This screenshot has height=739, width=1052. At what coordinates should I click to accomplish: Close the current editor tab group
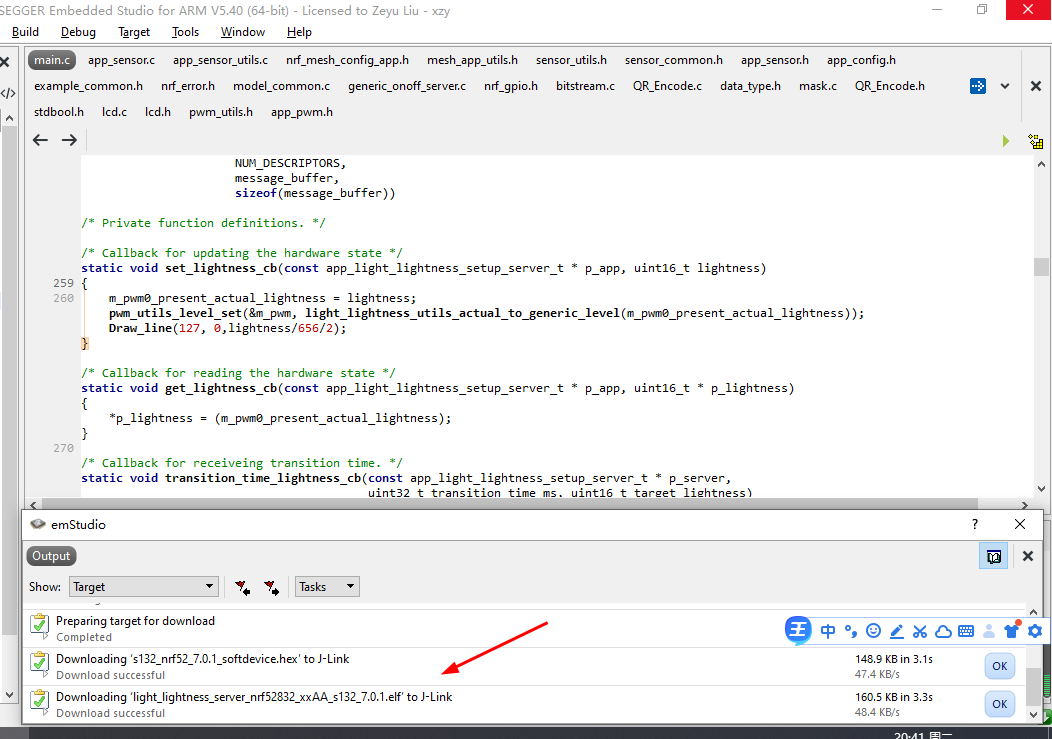pyautogui.click(x=1035, y=86)
